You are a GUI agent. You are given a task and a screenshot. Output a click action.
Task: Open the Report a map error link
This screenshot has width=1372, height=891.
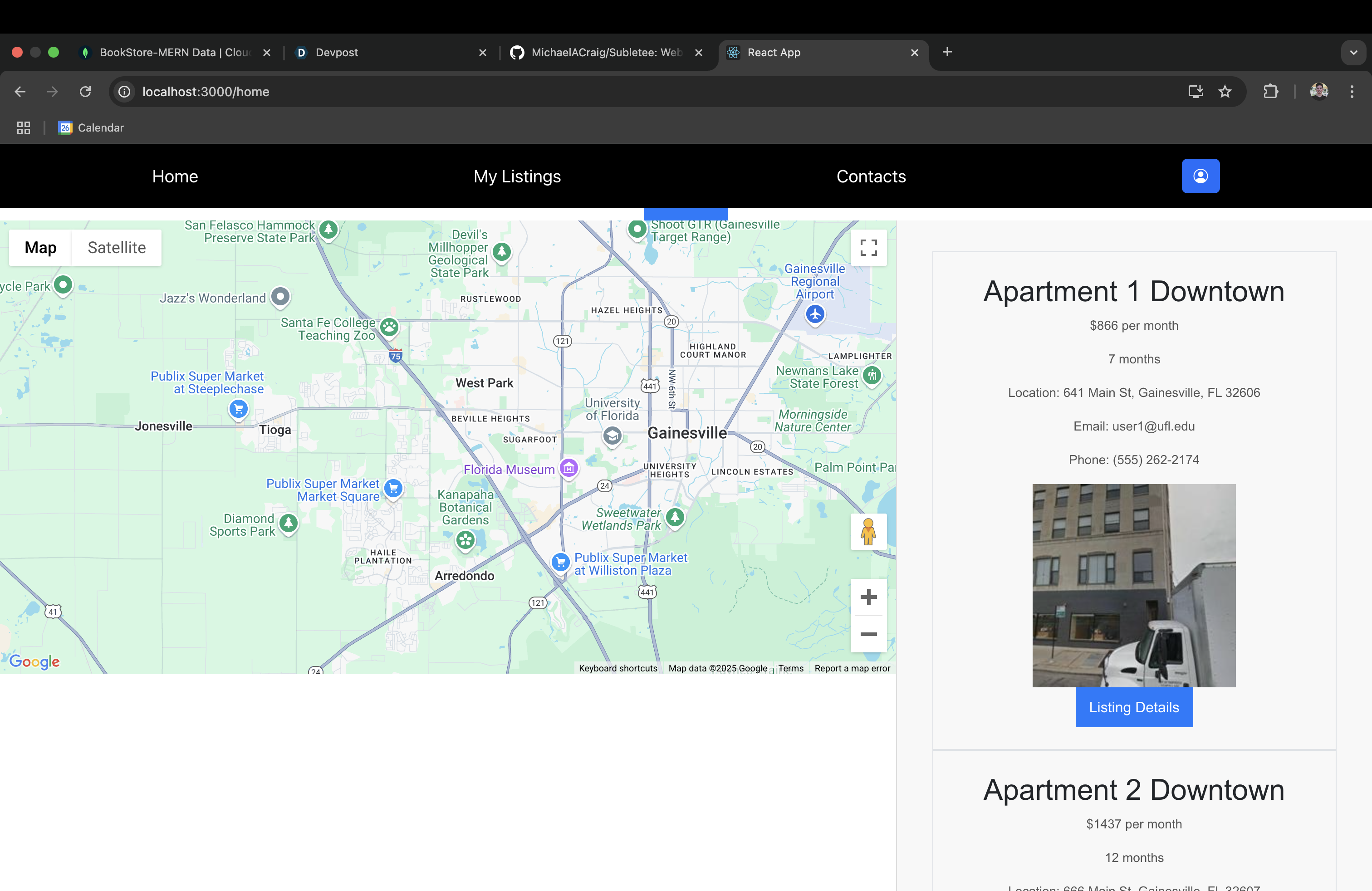click(852, 669)
